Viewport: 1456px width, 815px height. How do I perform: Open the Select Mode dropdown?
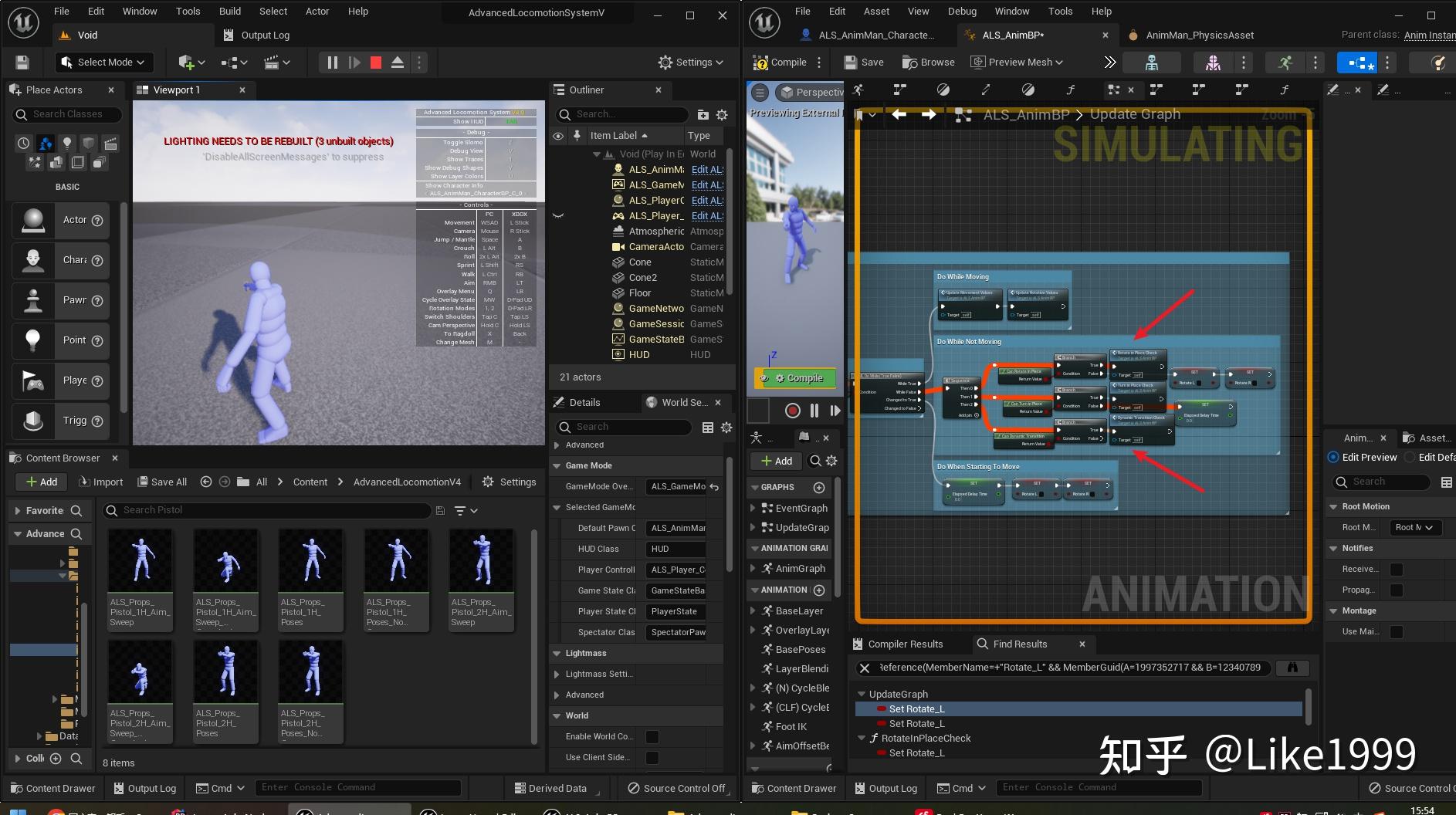(x=104, y=63)
